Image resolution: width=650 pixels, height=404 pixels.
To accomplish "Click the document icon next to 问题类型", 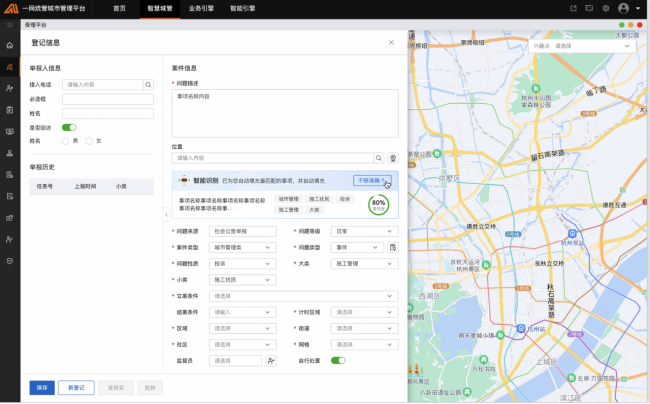I will point(393,247).
